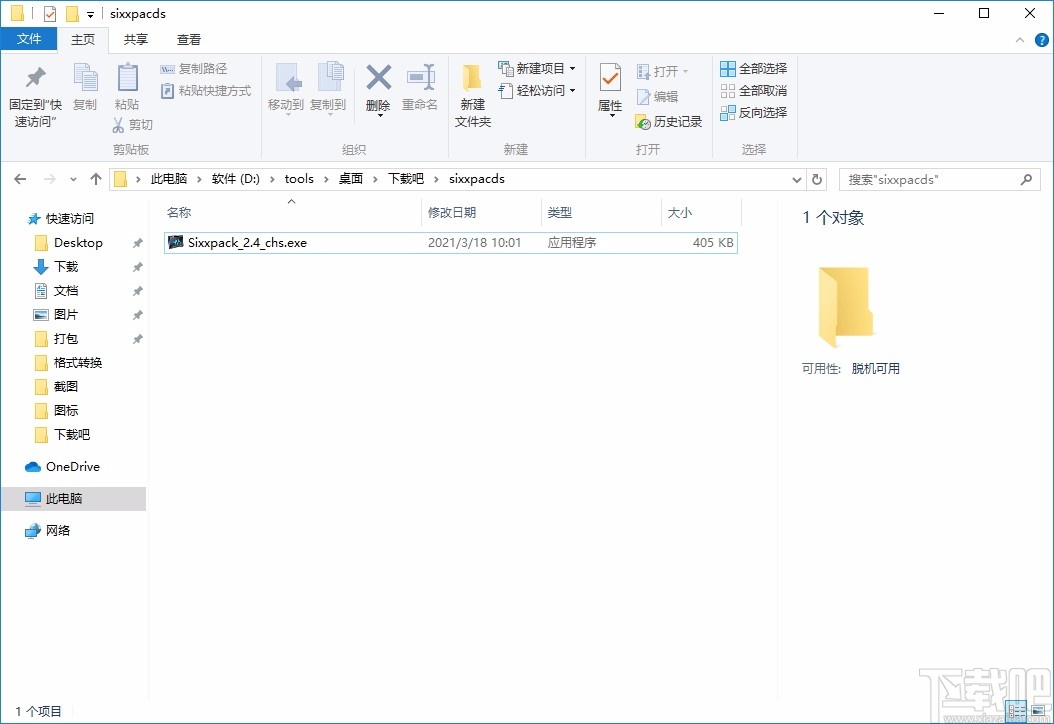Create a folder with 新建文件夹 icon
The image size is (1054, 724).
click(471, 95)
